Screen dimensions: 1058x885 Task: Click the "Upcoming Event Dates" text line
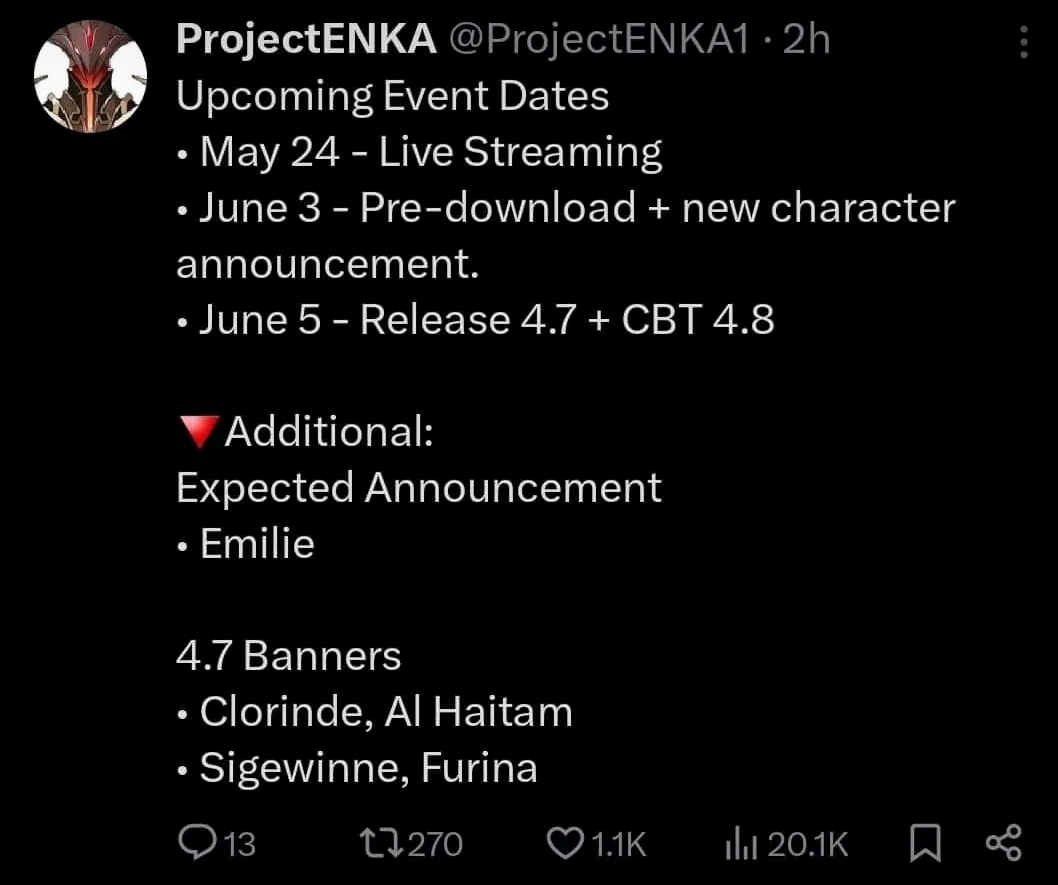pyautogui.click(x=393, y=97)
